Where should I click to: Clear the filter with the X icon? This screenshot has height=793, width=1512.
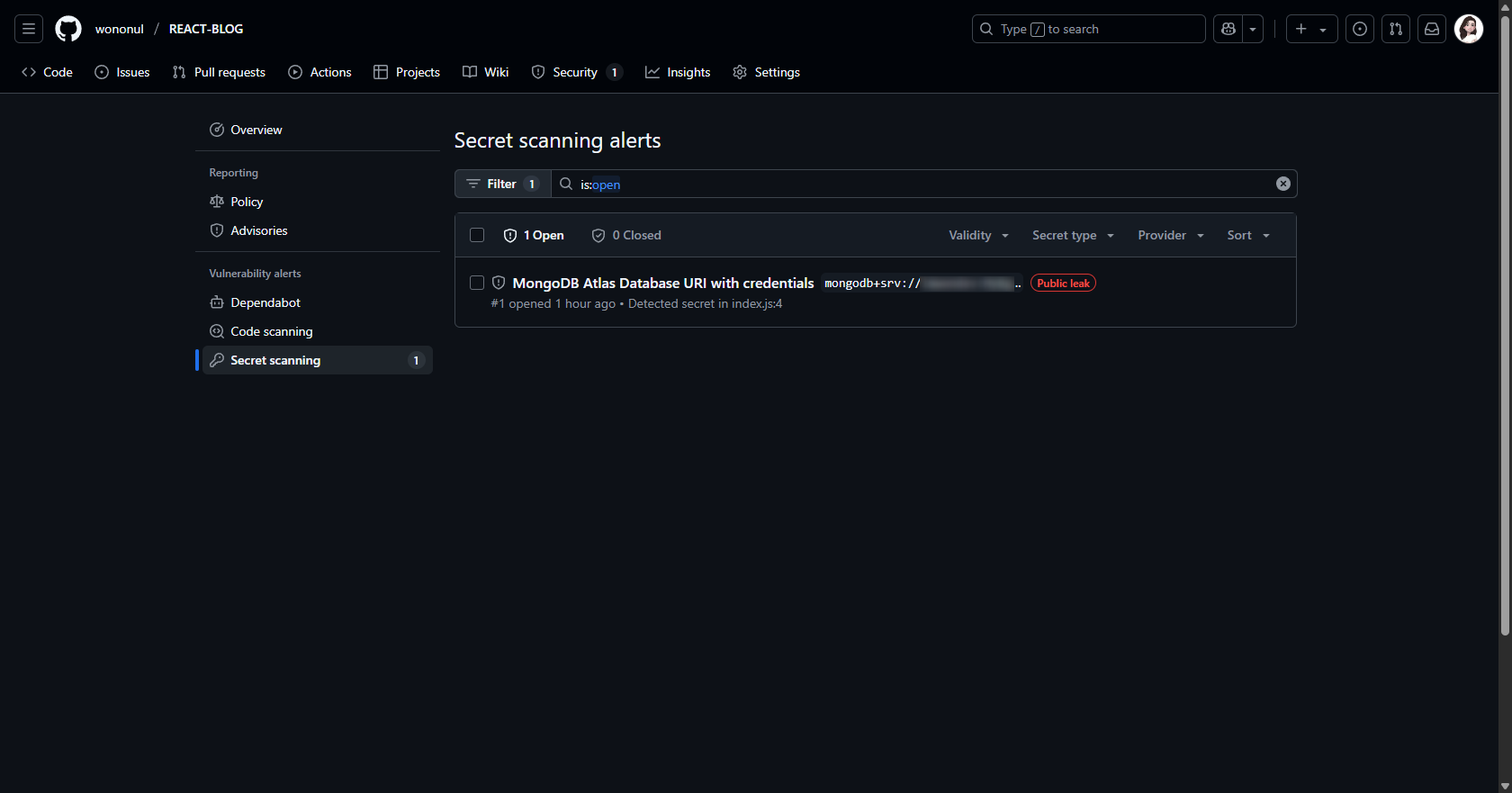[x=1283, y=184]
